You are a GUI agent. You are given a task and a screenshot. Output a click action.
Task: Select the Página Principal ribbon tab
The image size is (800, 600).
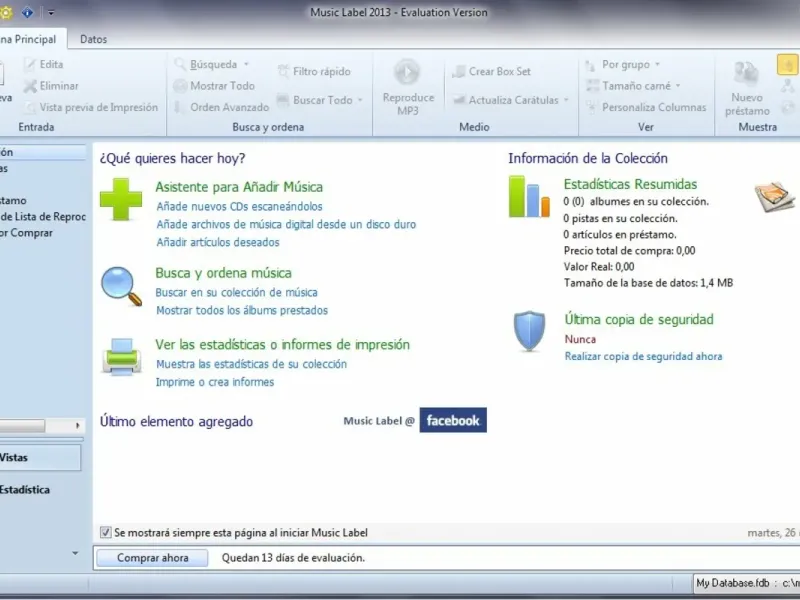tap(31, 39)
